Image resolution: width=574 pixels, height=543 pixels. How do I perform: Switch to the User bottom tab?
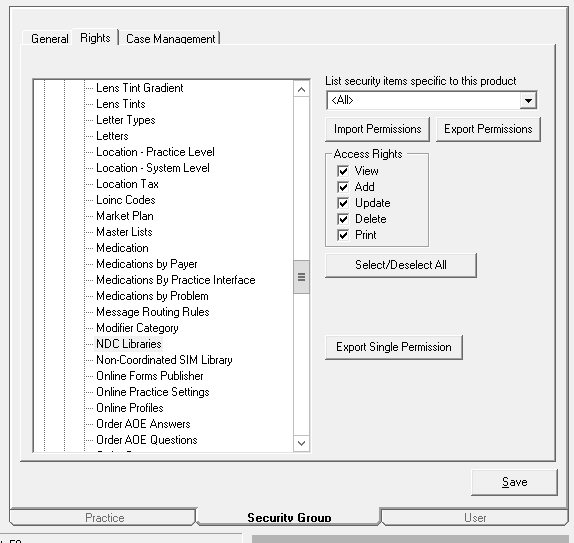(x=475, y=517)
